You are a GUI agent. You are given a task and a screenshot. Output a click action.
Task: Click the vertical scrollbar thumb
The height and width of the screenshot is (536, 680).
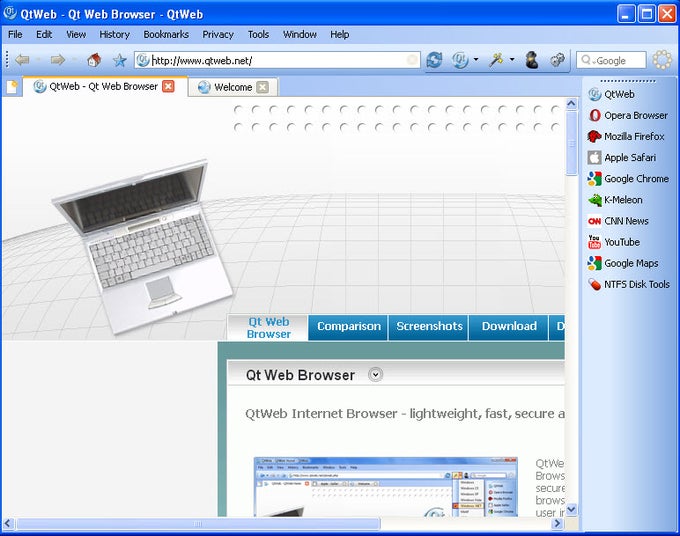click(571, 143)
